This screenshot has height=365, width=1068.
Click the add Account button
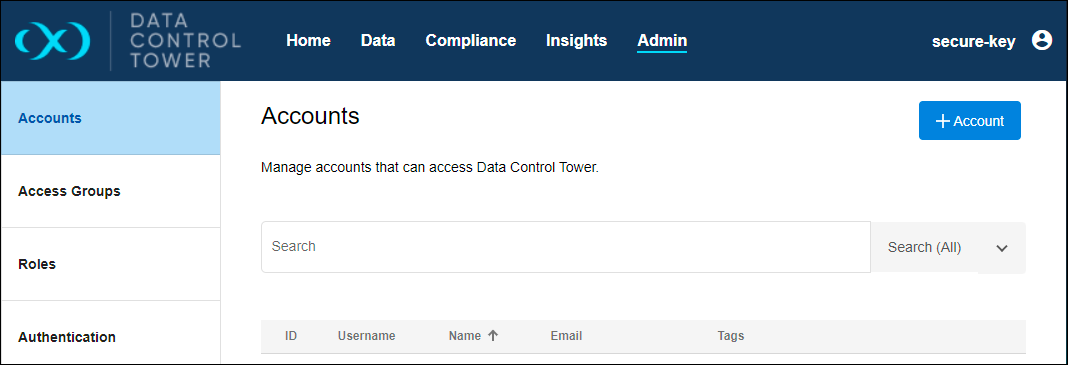pos(970,121)
